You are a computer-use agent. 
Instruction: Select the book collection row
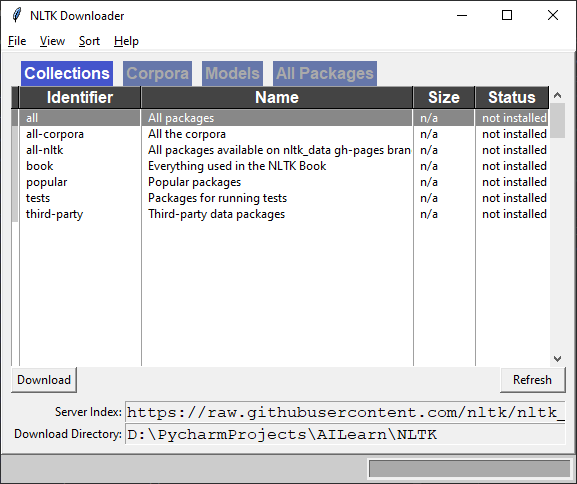point(283,166)
